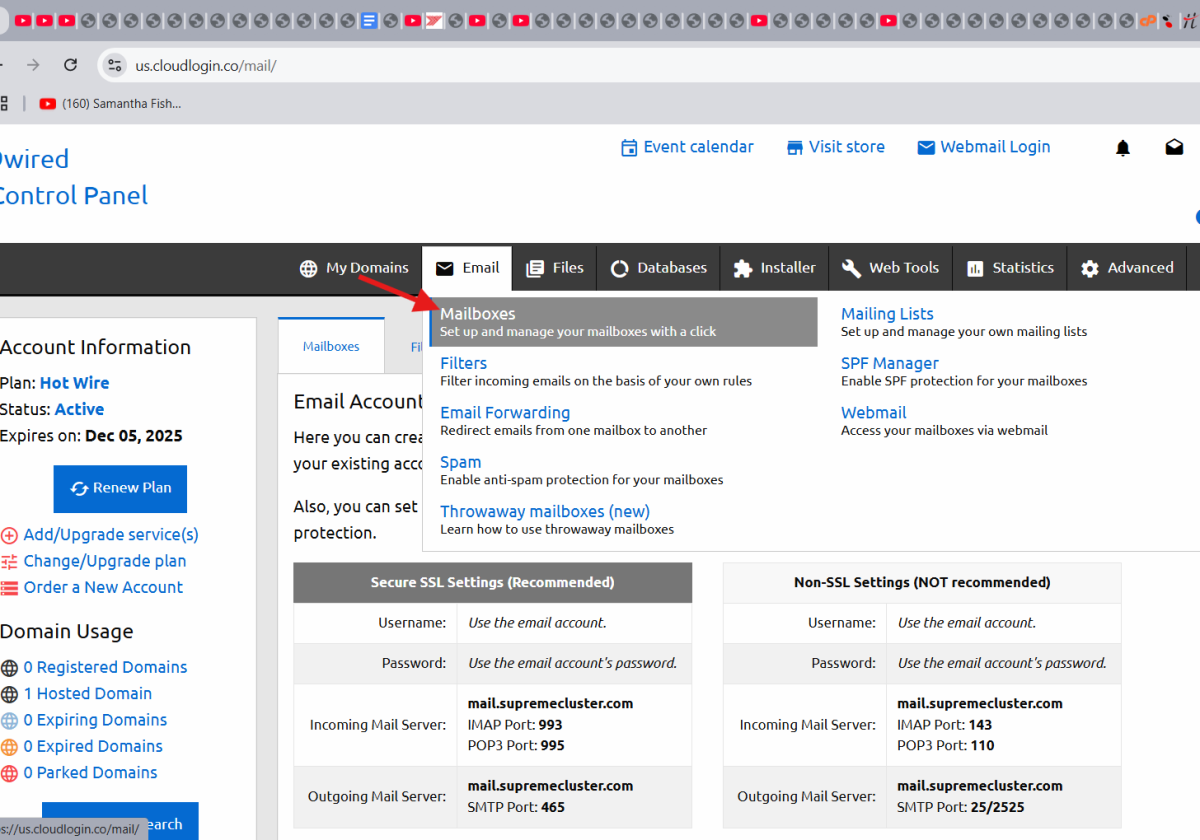Viewport: 1200px width, 840px height.
Task: Select Spam protection from the menu
Action: pos(460,462)
